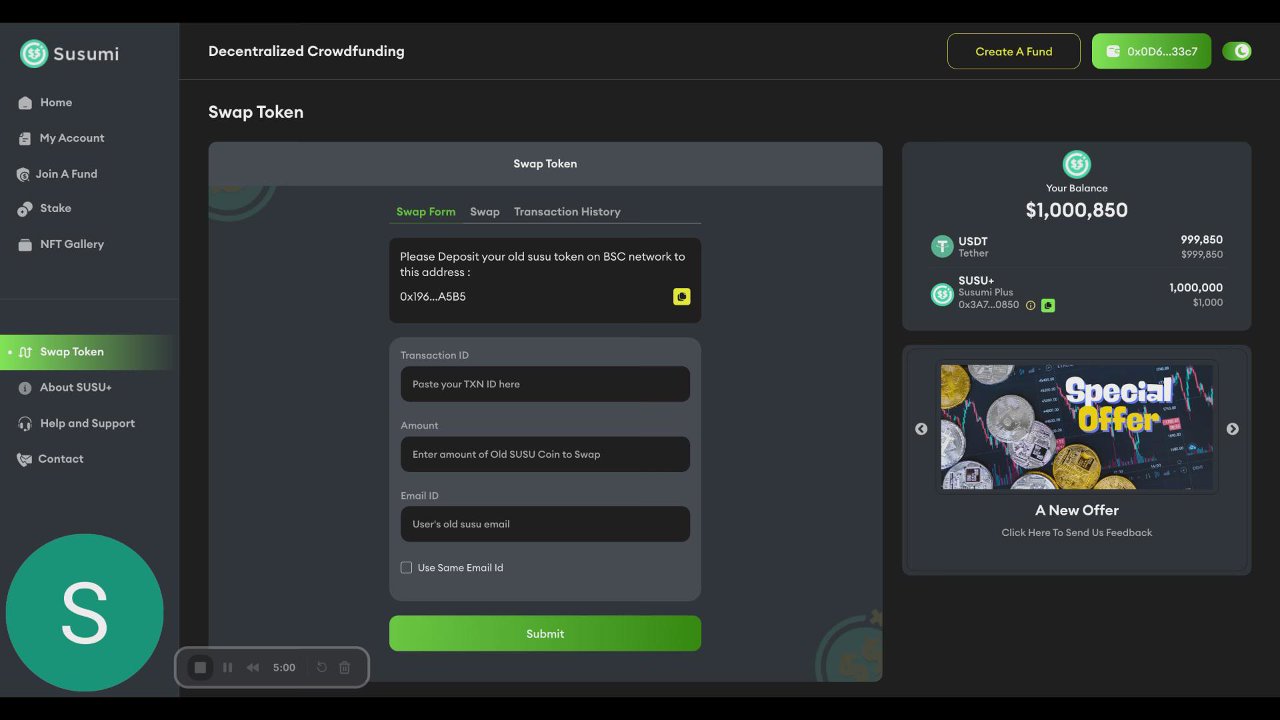This screenshot has width=1280, height=720.
Task: Click the USDT Tether icon
Action: coord(942,247)
